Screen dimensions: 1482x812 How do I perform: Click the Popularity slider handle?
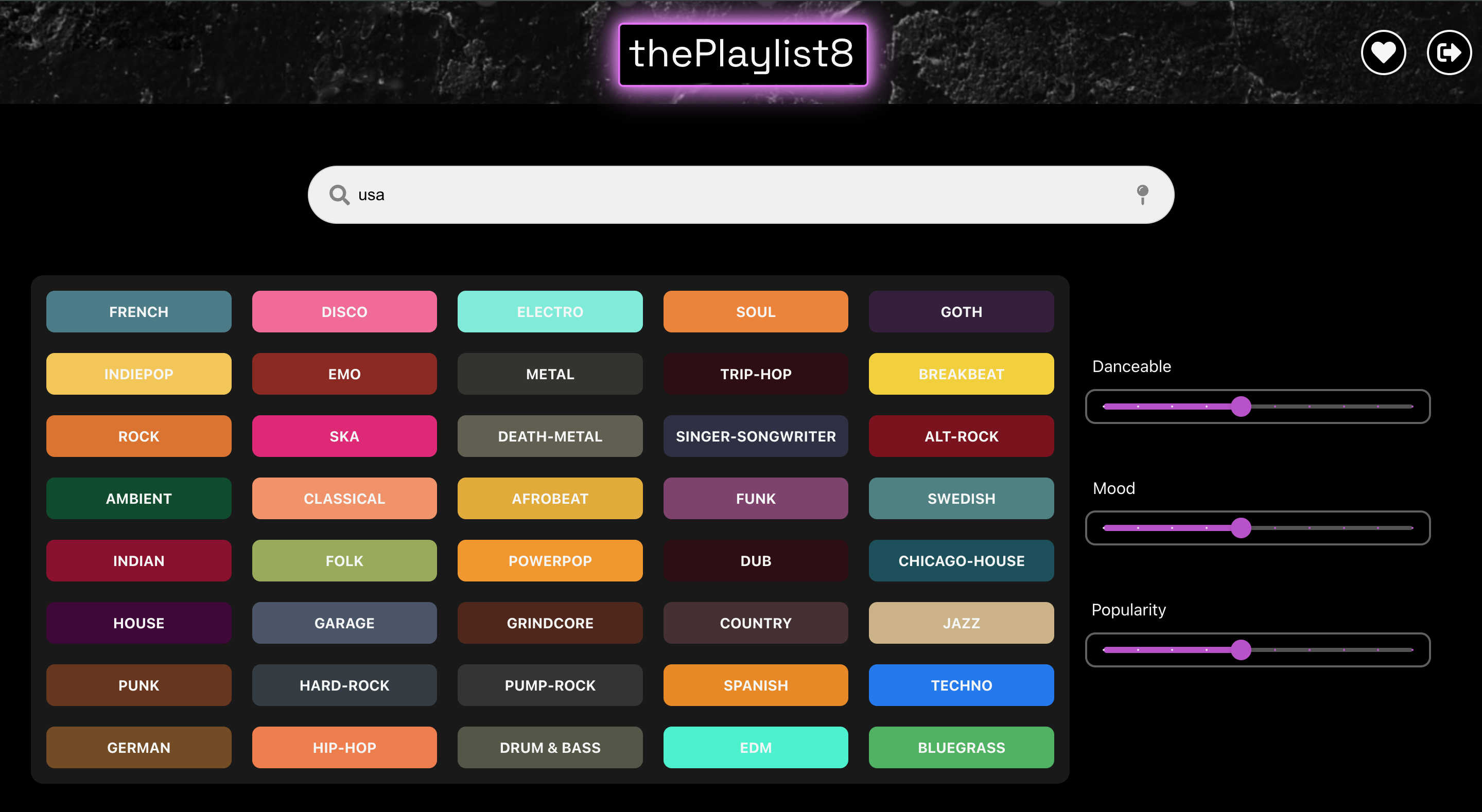click(x=1241, y=650)
